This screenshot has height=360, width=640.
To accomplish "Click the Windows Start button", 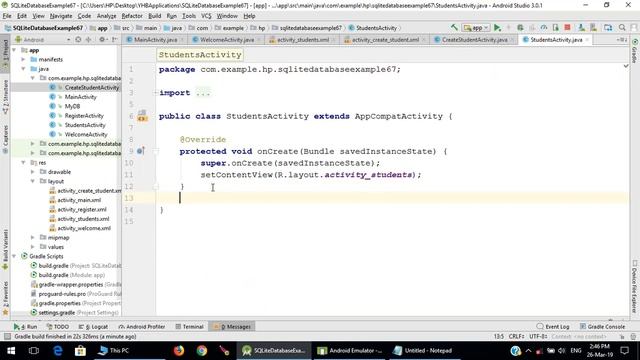I will [11, 350].
